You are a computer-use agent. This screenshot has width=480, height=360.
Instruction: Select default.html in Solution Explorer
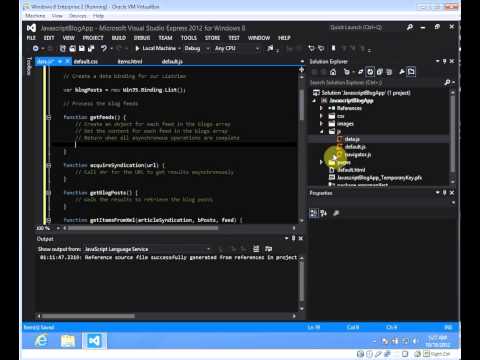point(351,170)
